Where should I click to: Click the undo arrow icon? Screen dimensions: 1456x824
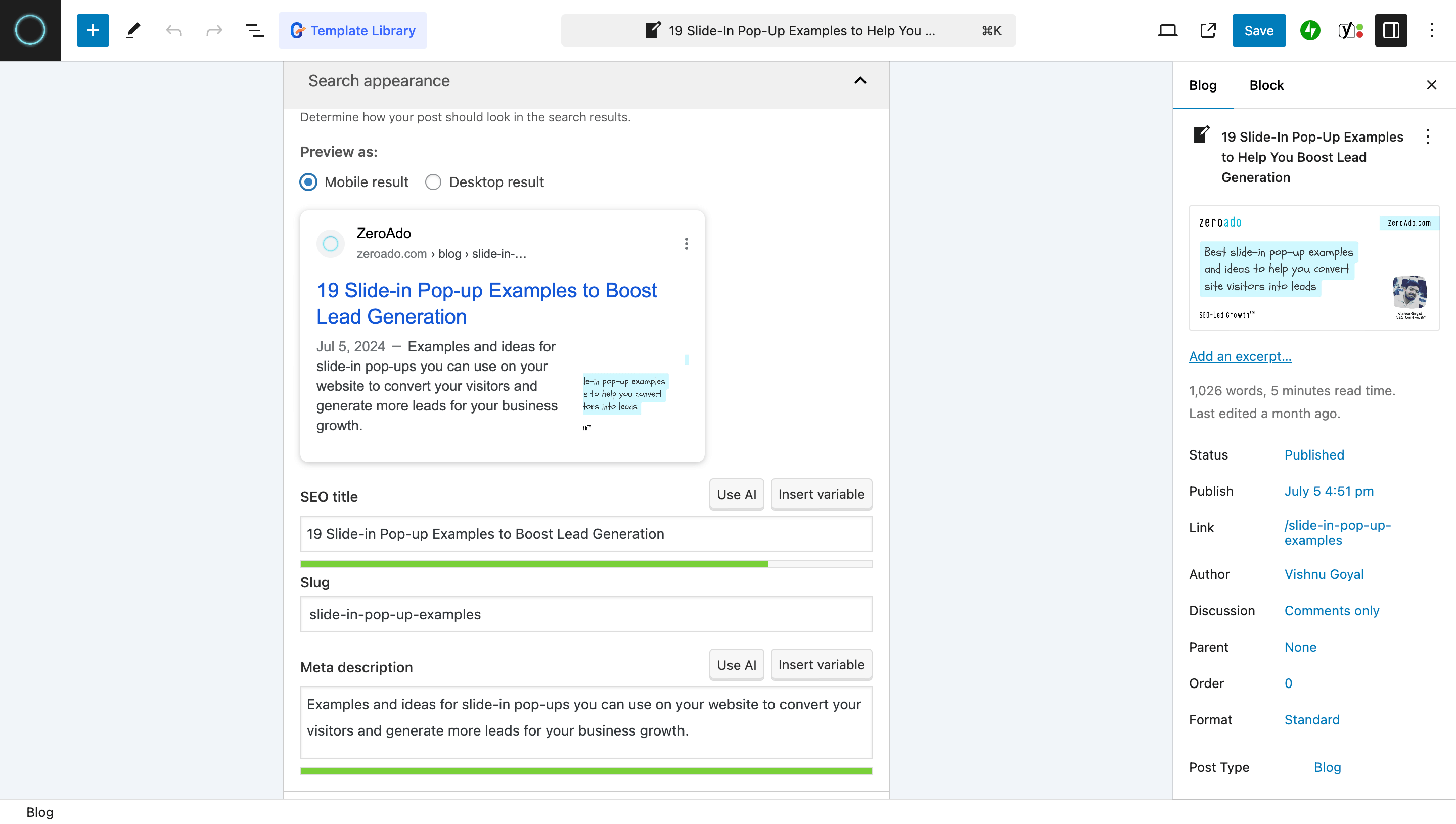174,30
